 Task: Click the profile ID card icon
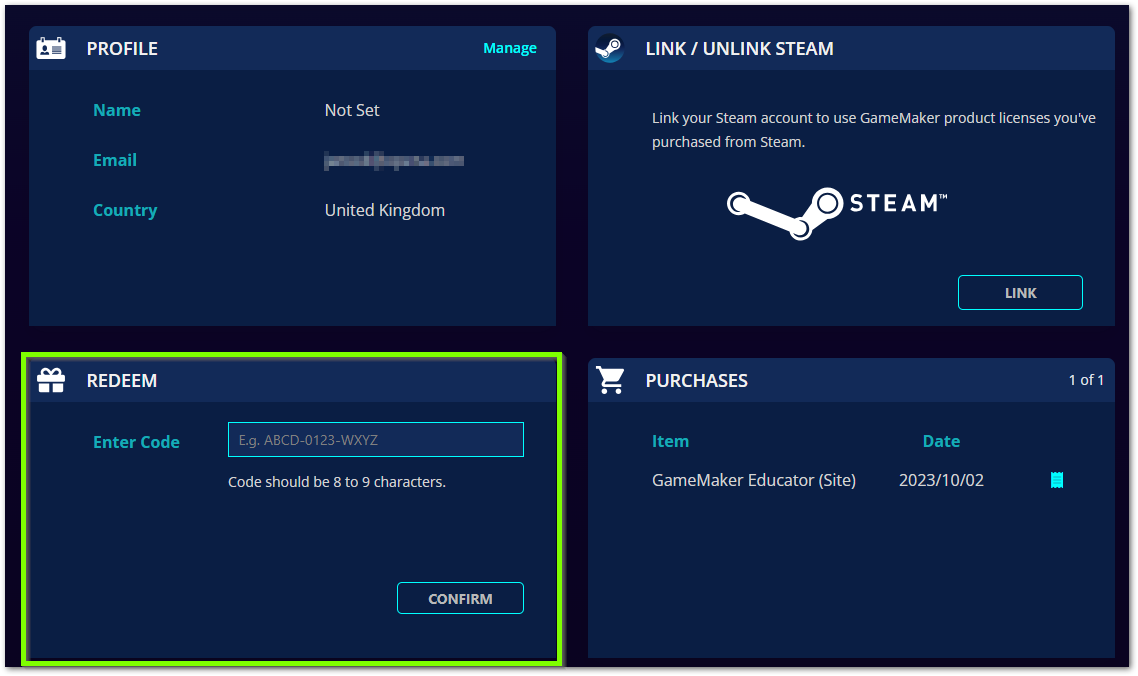pos(51,48)
